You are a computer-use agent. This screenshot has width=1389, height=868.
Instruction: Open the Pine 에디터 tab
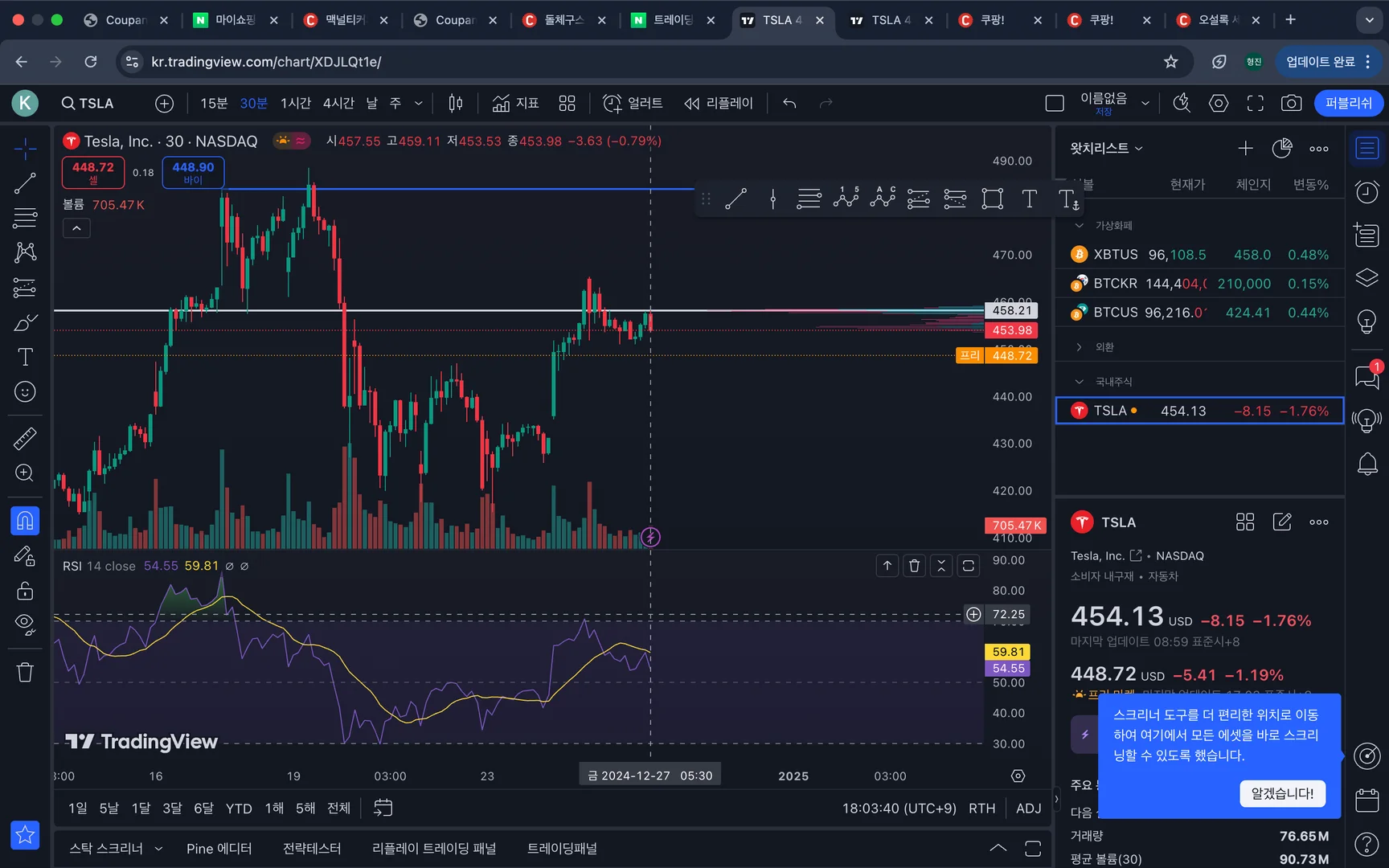(x=219, y=849)
